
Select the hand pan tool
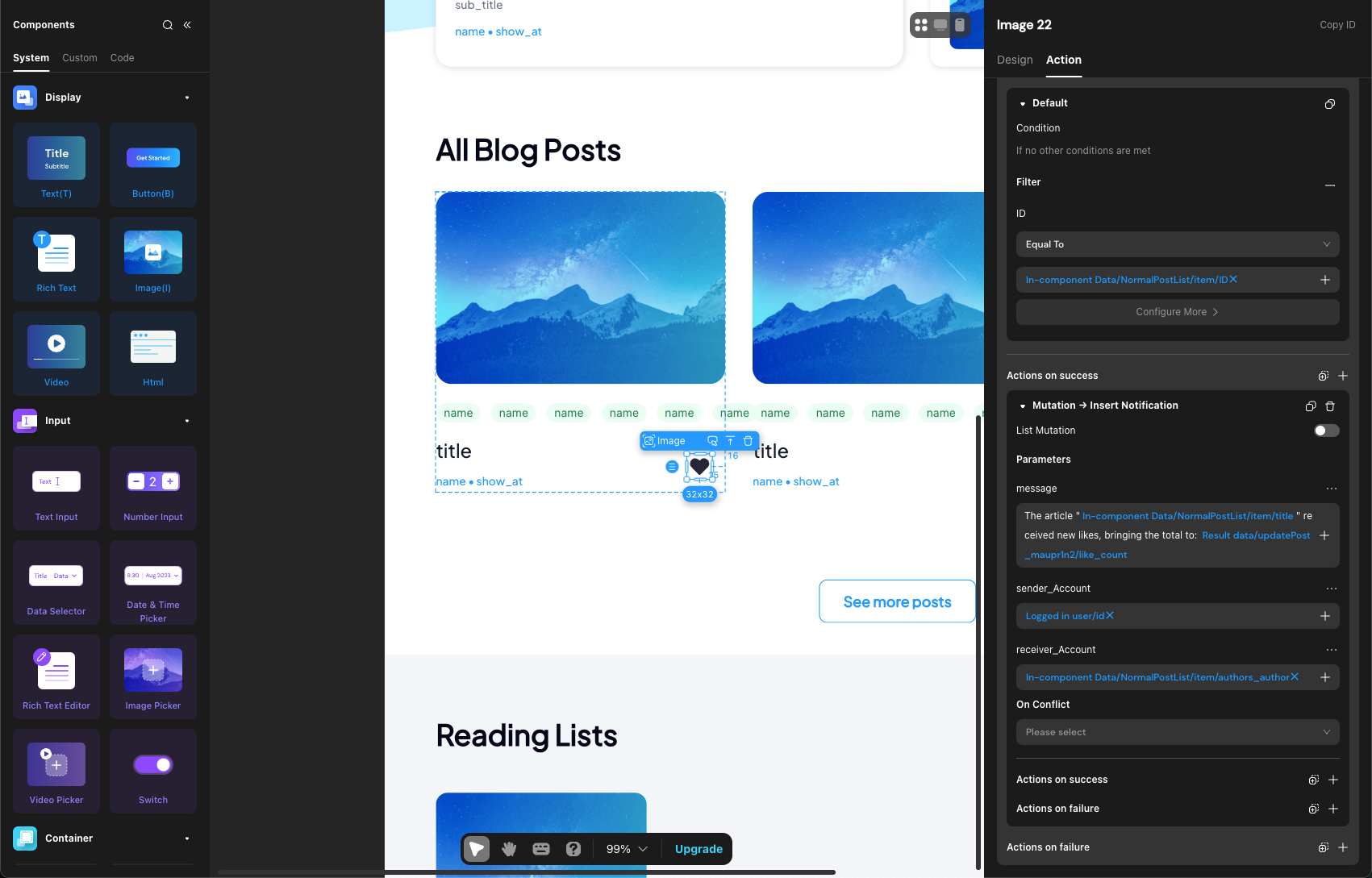(x=509, y=849)
